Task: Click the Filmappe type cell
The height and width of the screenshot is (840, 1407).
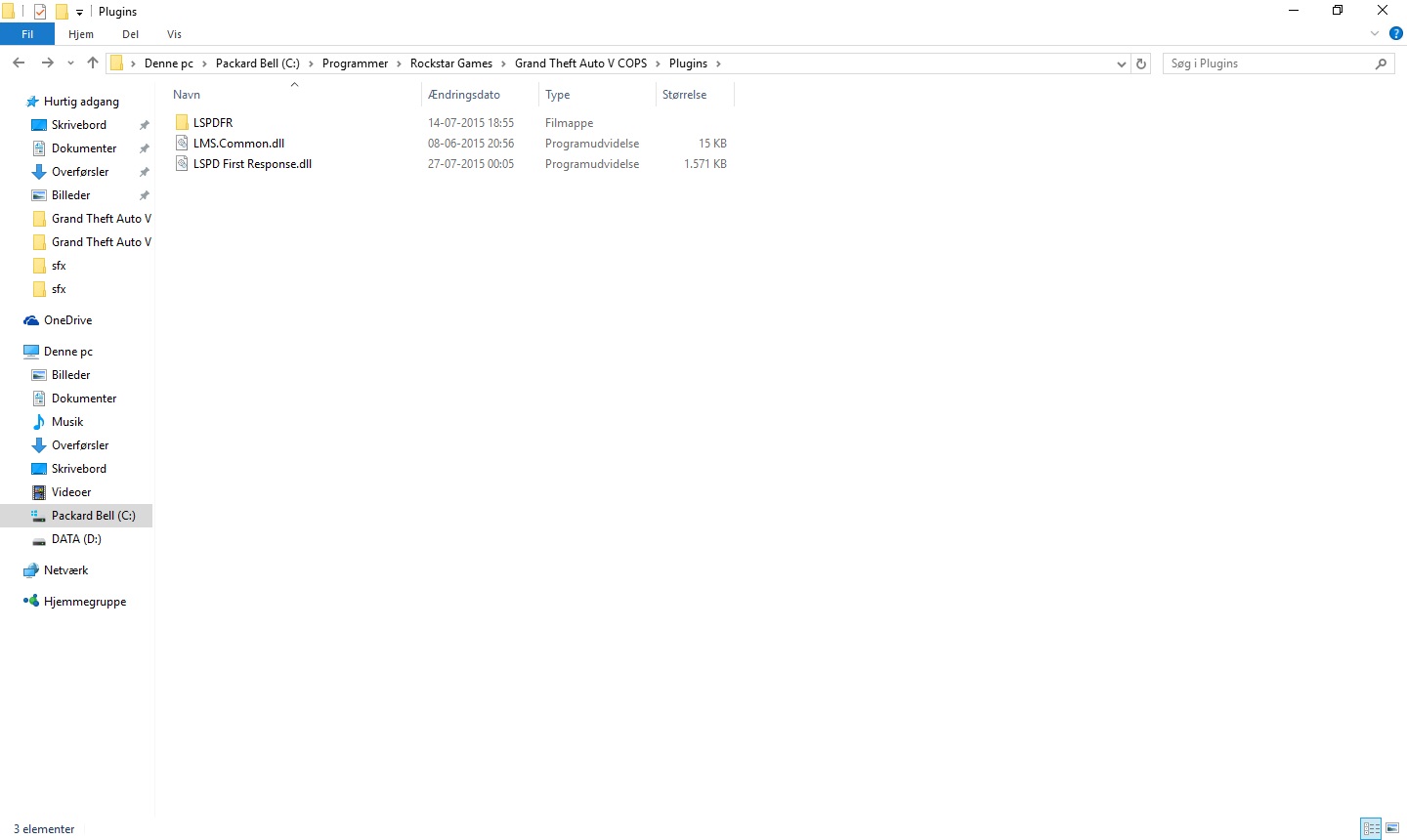Action: pos(570,123)
